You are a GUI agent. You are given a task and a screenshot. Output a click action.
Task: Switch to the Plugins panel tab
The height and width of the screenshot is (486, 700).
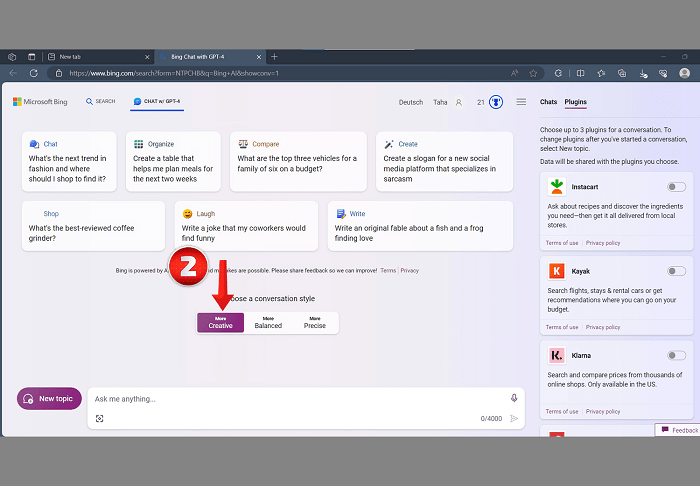pos(575,102)
